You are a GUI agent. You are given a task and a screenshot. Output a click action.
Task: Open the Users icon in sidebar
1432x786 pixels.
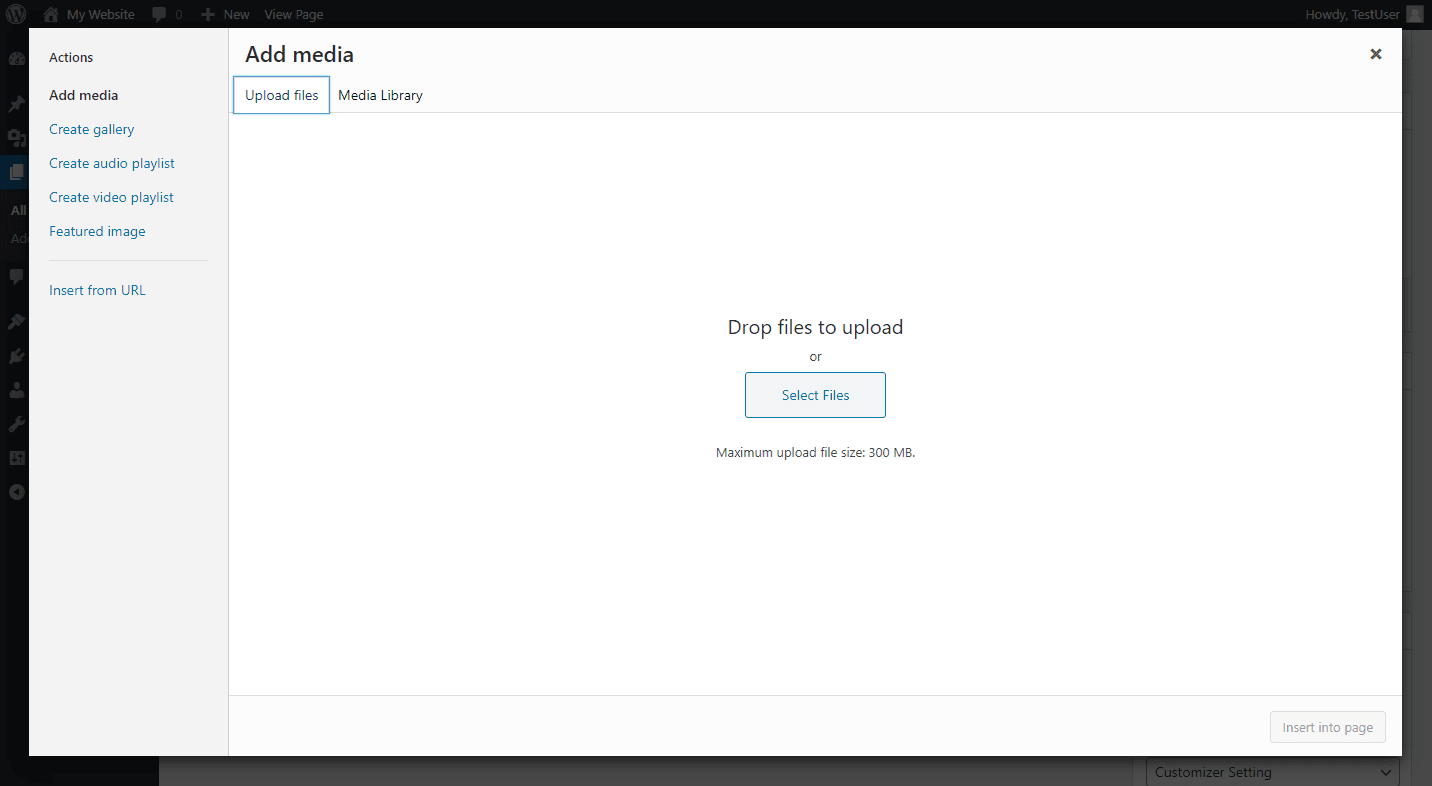coord(16,390)
